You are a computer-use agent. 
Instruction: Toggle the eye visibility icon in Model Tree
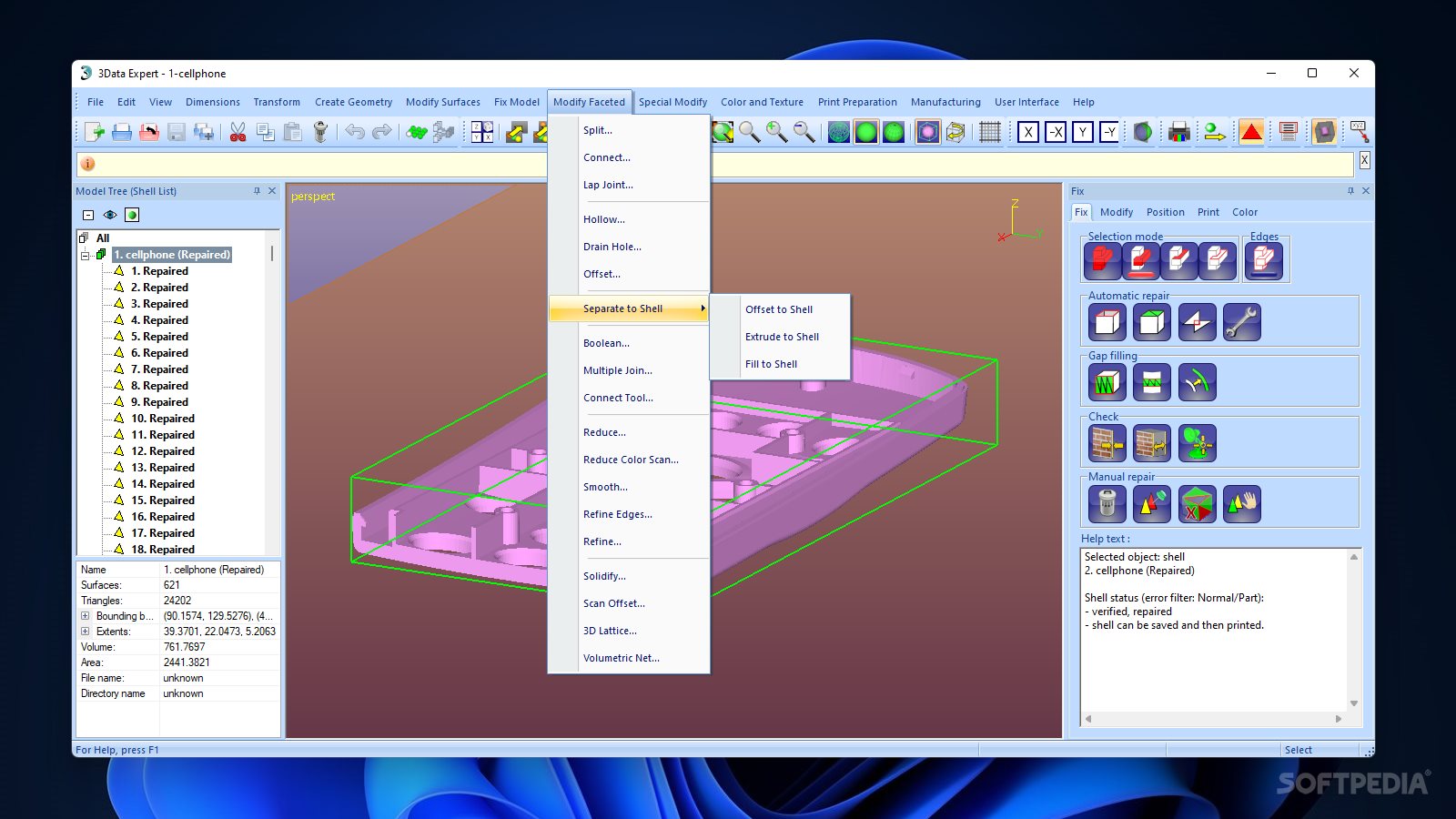tap(110, 215)
